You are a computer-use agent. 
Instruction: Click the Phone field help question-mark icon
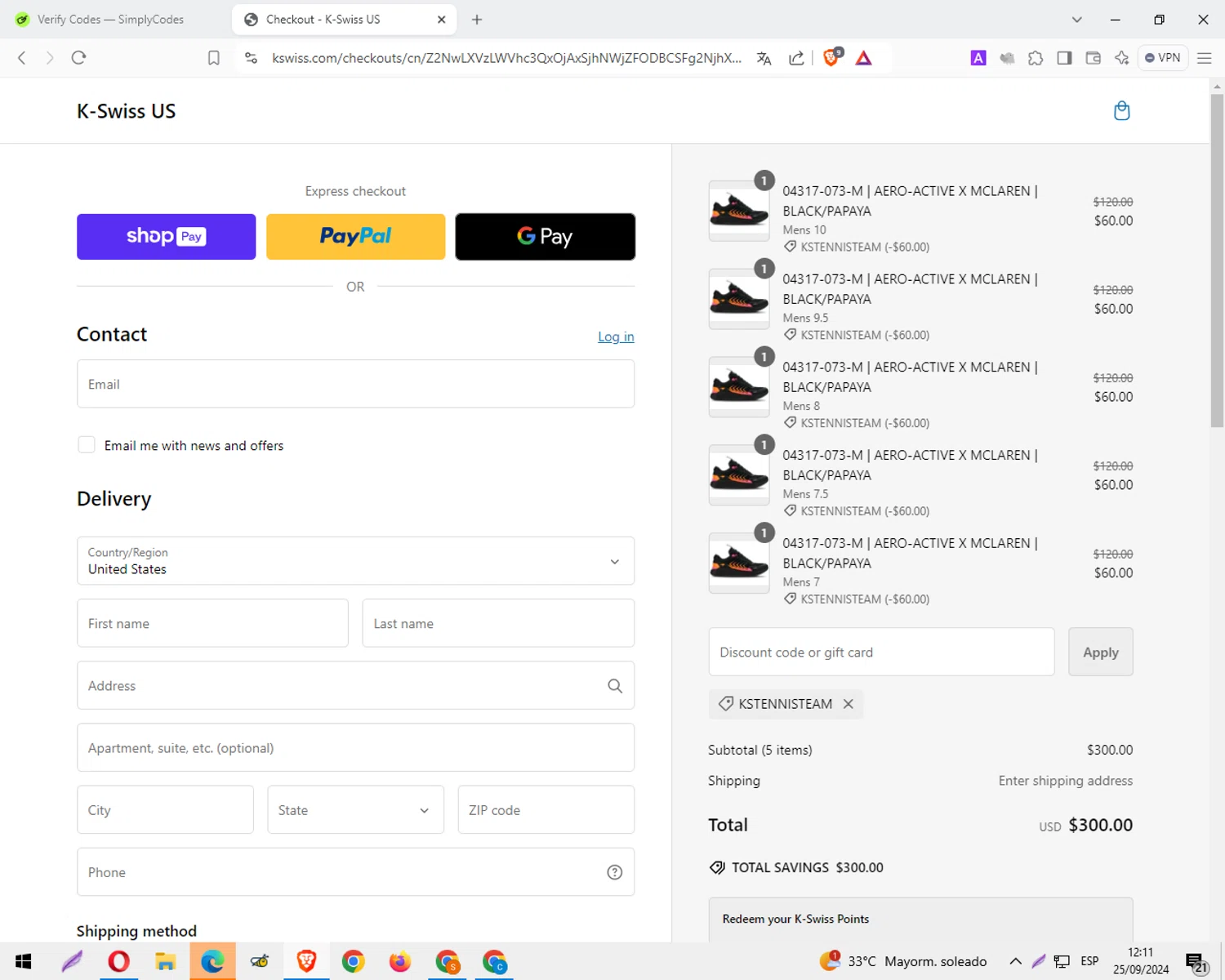[615, 872]
